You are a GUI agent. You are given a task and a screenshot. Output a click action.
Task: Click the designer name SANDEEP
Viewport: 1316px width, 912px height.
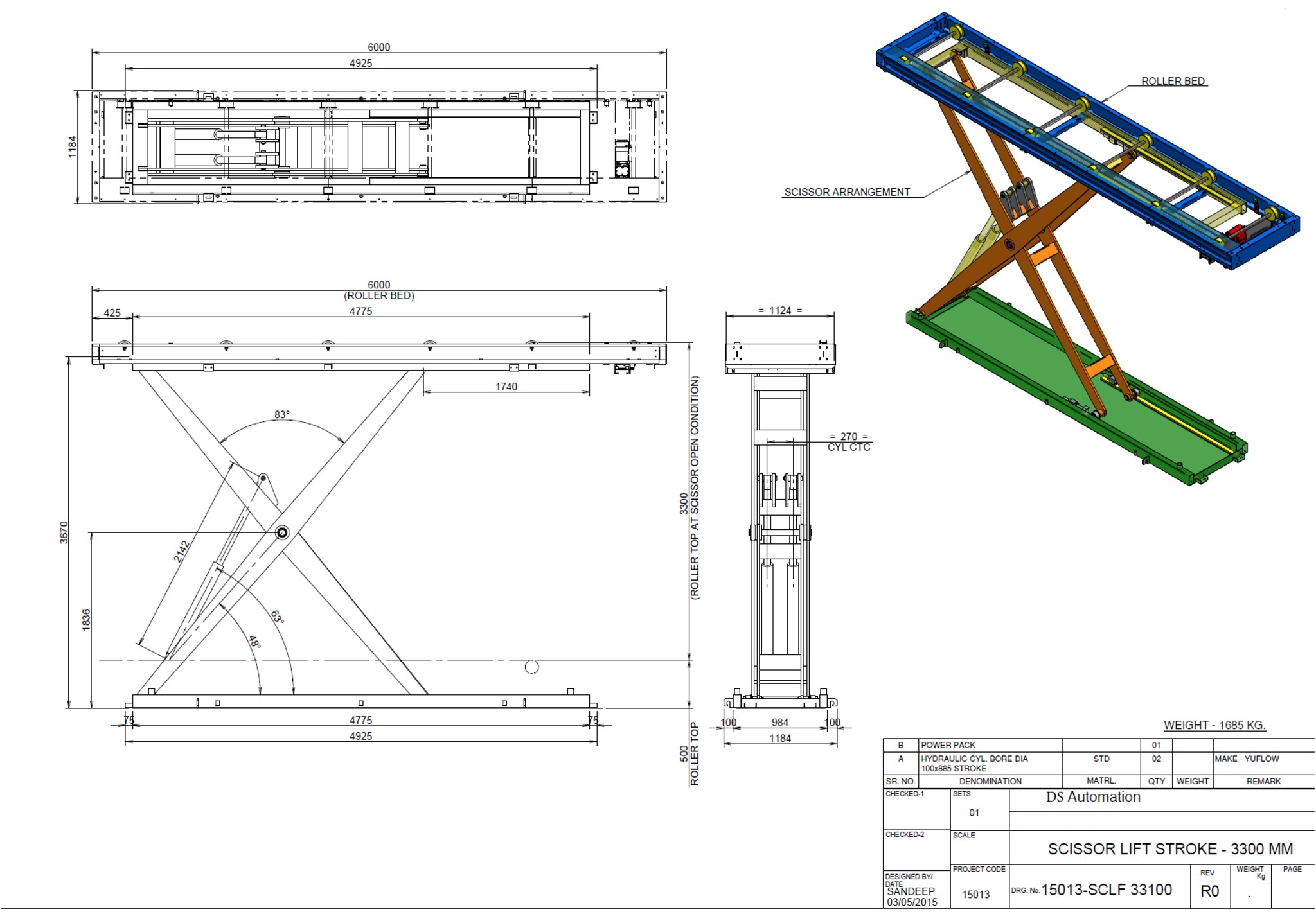[911, 891]
